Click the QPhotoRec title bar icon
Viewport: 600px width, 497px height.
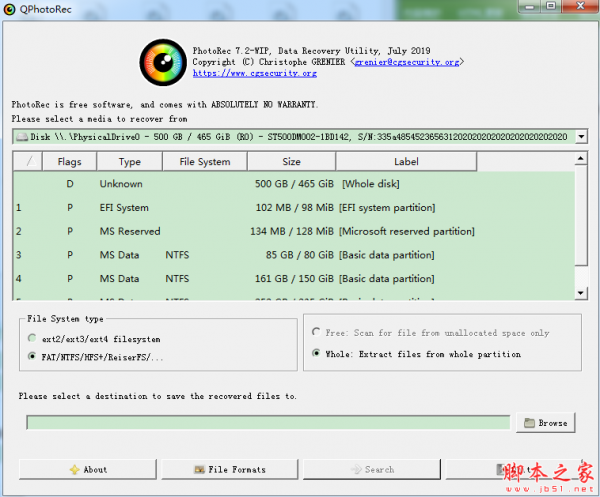(11, 10)
